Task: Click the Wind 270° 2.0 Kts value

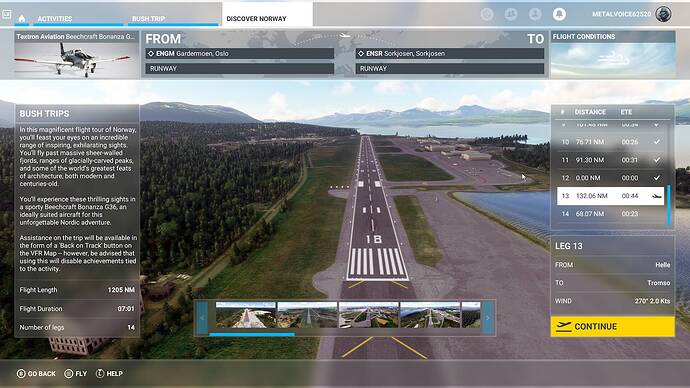Action: pos(652,301)
